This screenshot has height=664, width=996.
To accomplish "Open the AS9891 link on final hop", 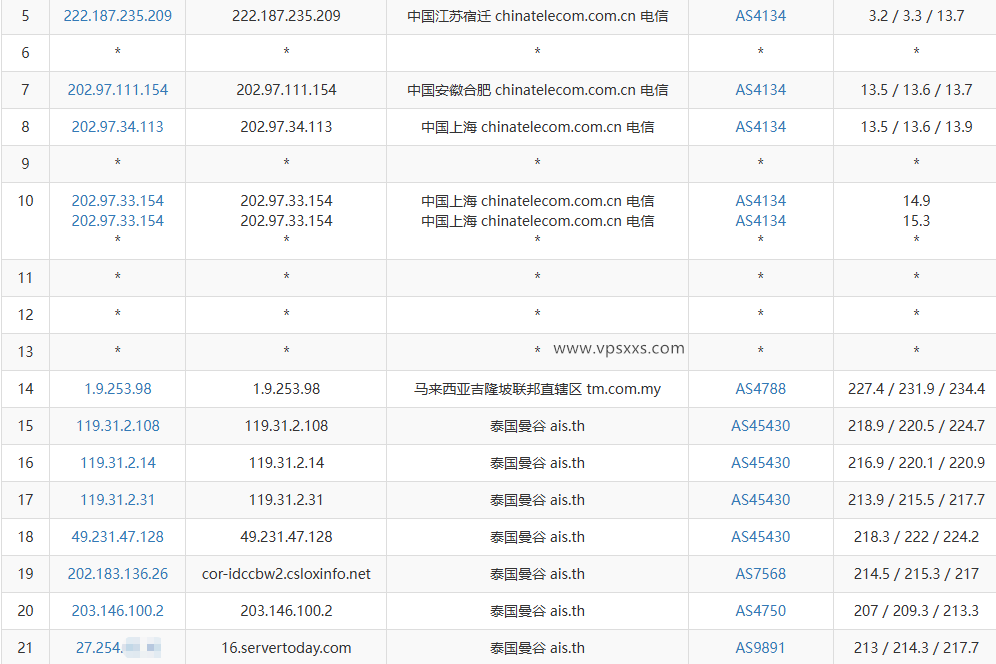I will (760, 647).
